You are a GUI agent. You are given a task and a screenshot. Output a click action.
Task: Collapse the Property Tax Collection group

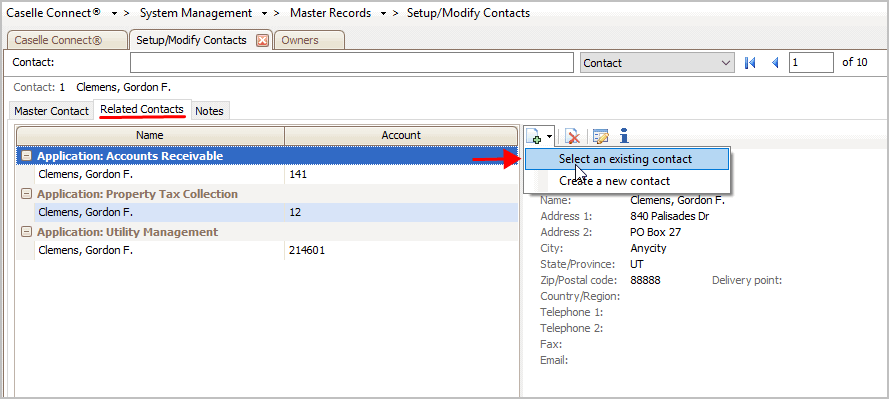click(26, 194)
